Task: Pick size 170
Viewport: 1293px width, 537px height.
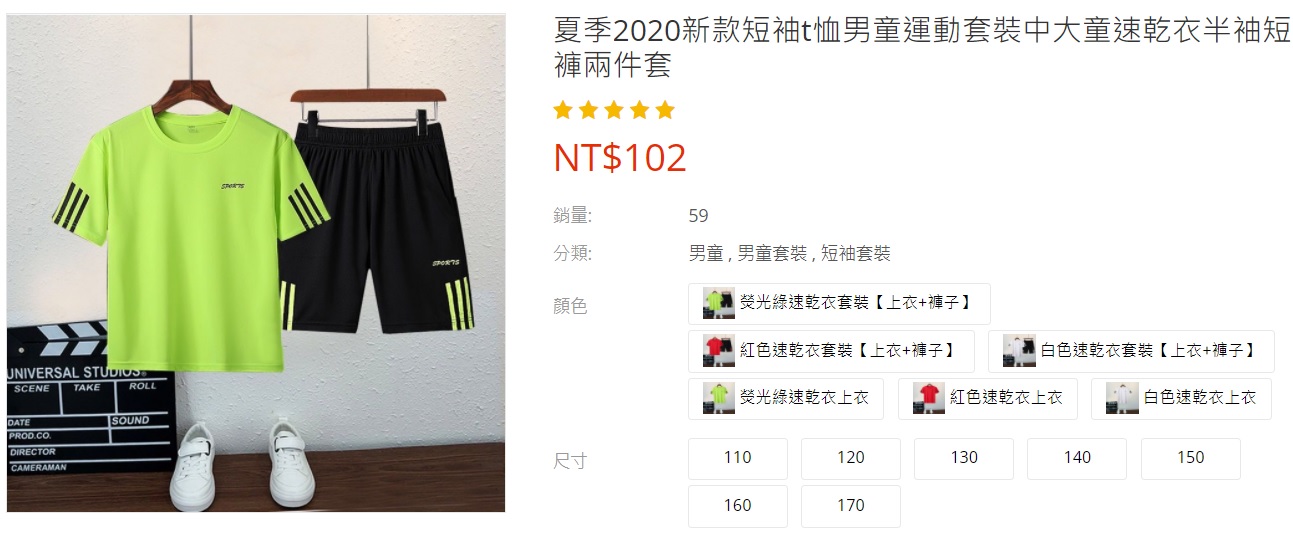Action: [x=851, y=506]
